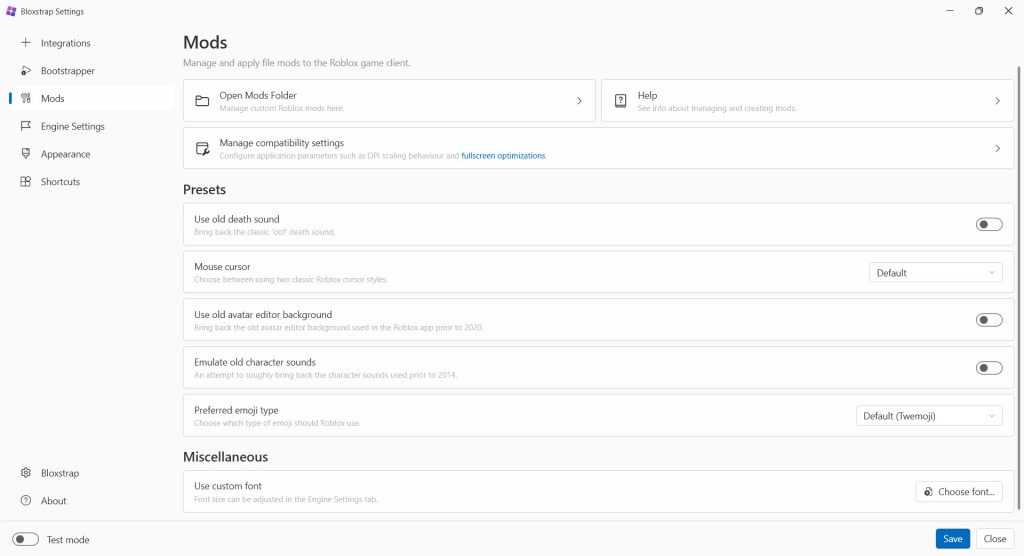This screenshot has width=1024, height=556.
Task: Click the Bloxstrap gear icon
Action: (25, 472)
